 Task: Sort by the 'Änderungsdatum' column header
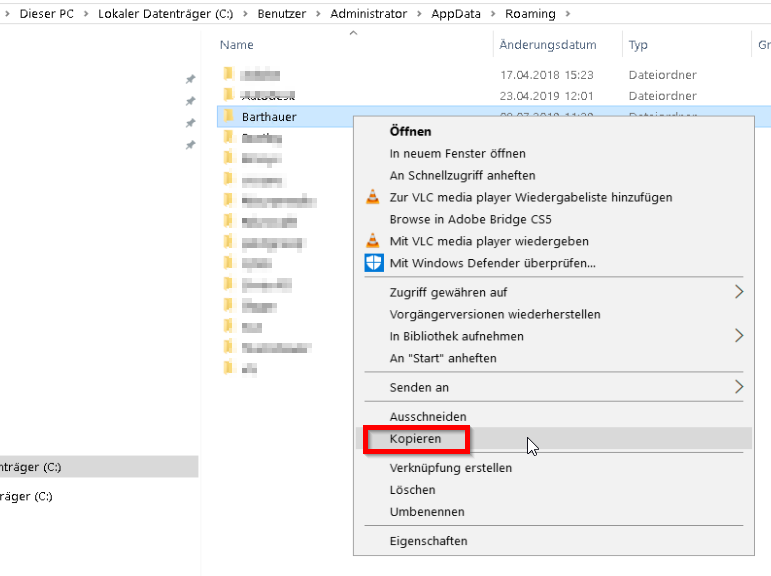[x=548, y=45]
